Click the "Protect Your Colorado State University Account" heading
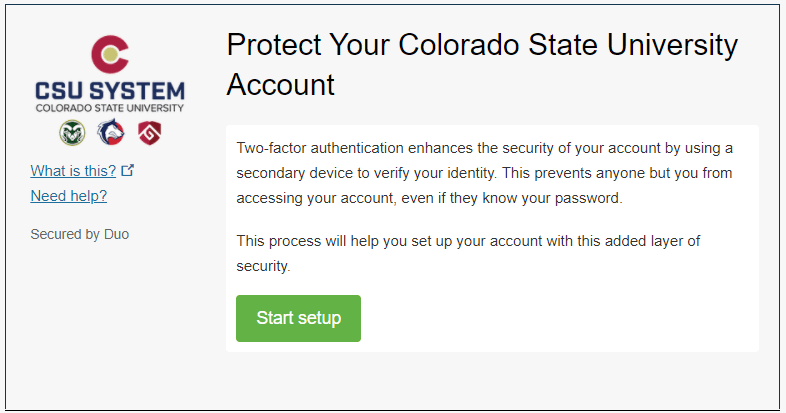786x413 pixels. [x=482, y=64]
